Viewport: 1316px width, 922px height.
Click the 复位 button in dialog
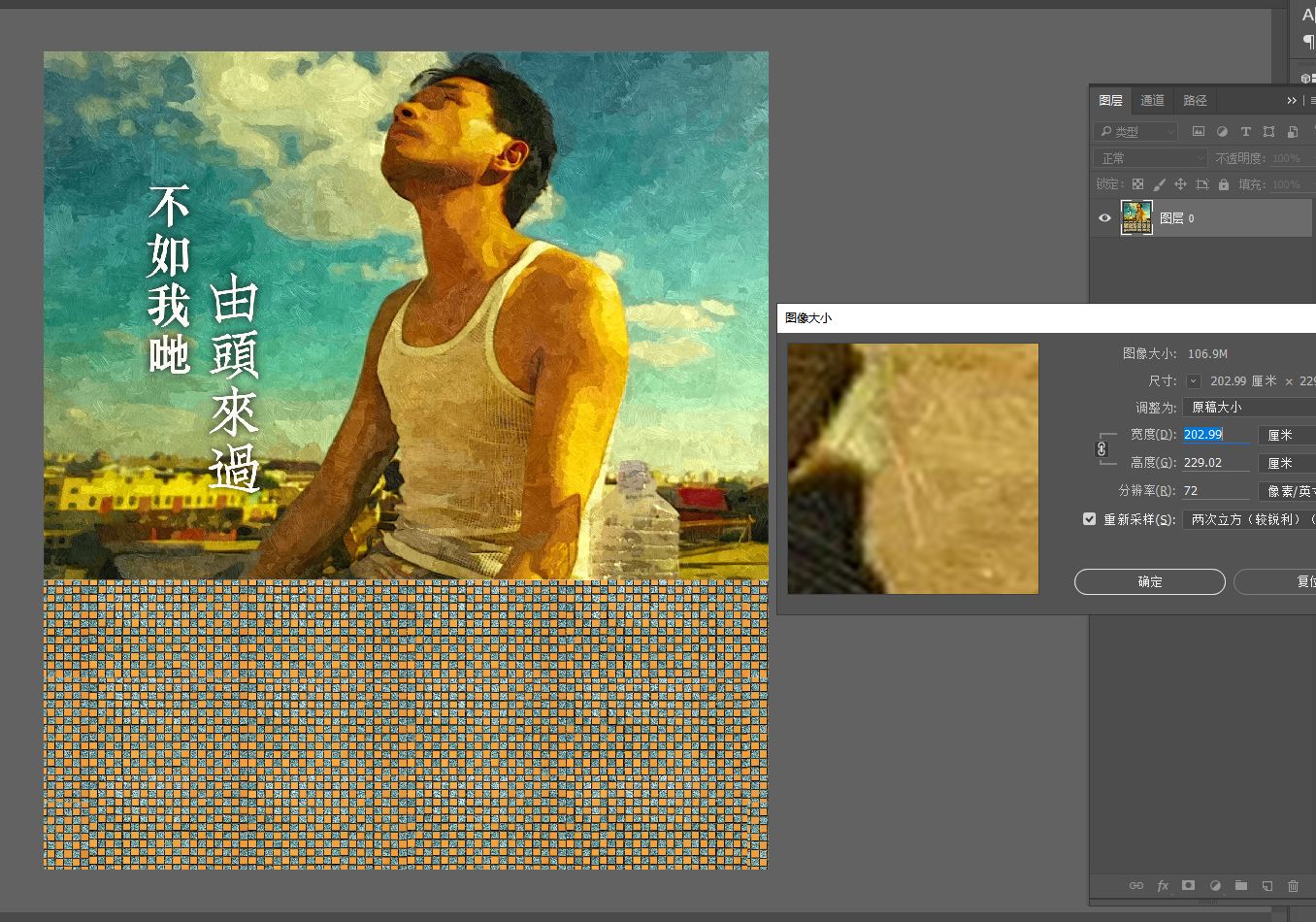[1274, 581]
